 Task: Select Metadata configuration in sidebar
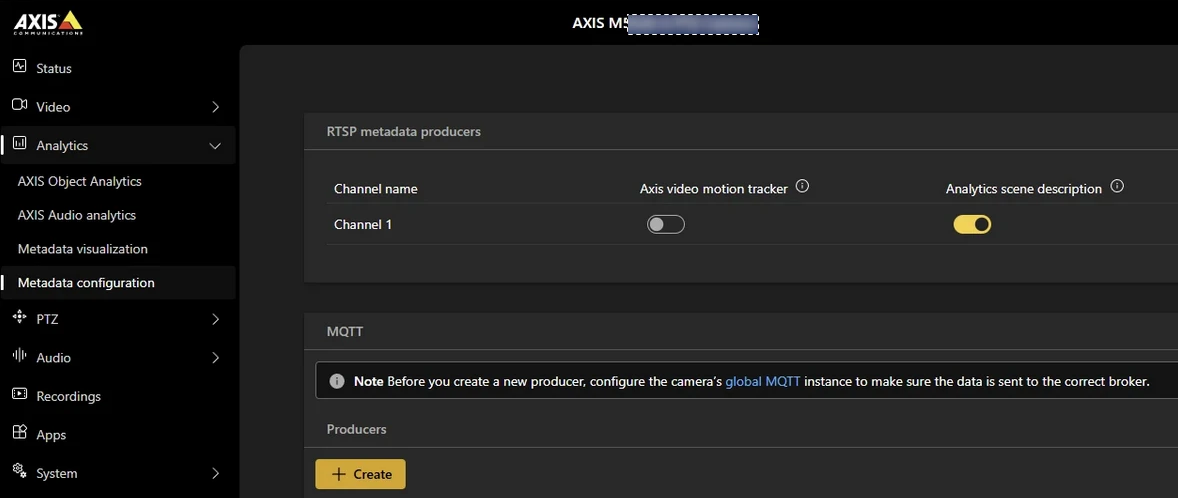point(118,282)
